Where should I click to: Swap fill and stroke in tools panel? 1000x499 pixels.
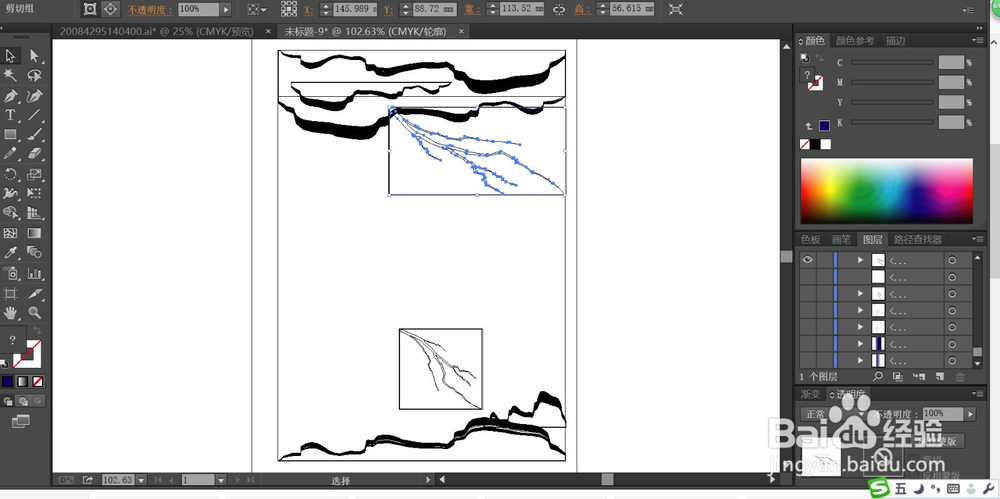[x=37, y=331]
